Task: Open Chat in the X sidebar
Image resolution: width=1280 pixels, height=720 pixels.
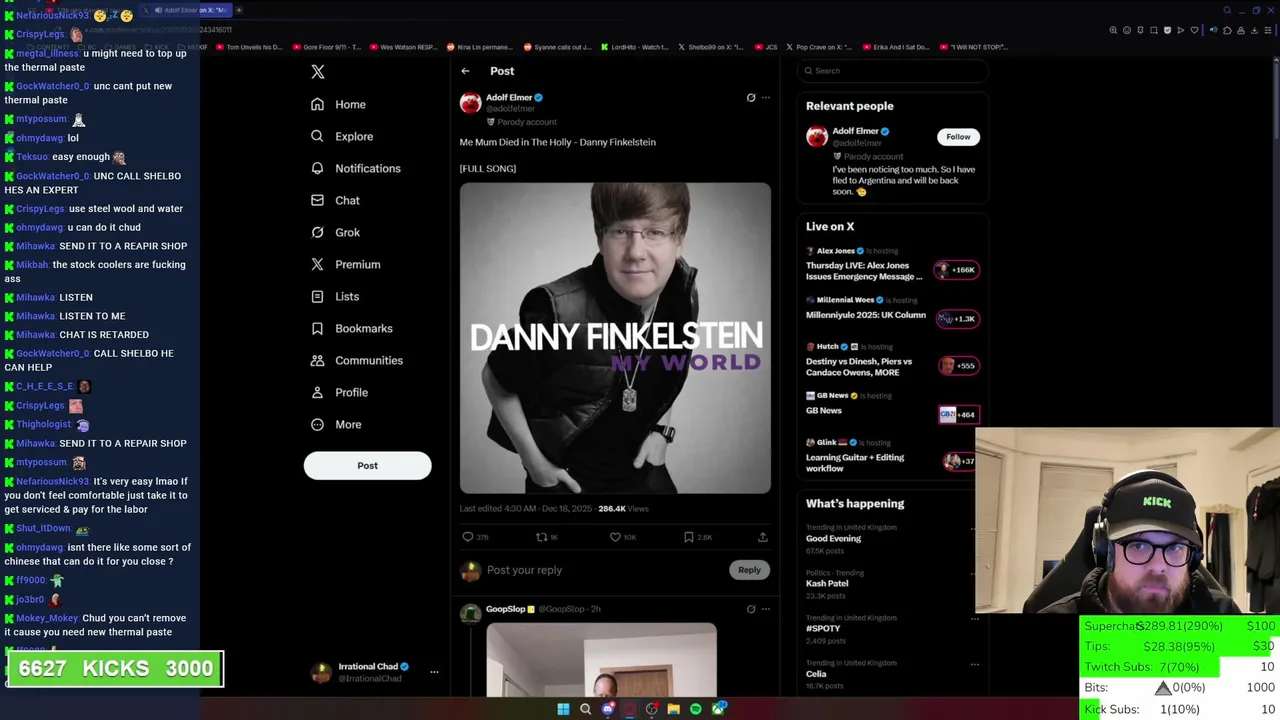Action: (335, 200)
